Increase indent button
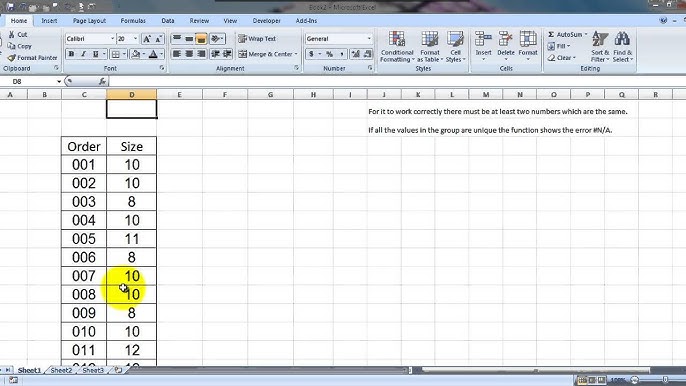This screenshot has height=386, width=686. click(228, 54)
